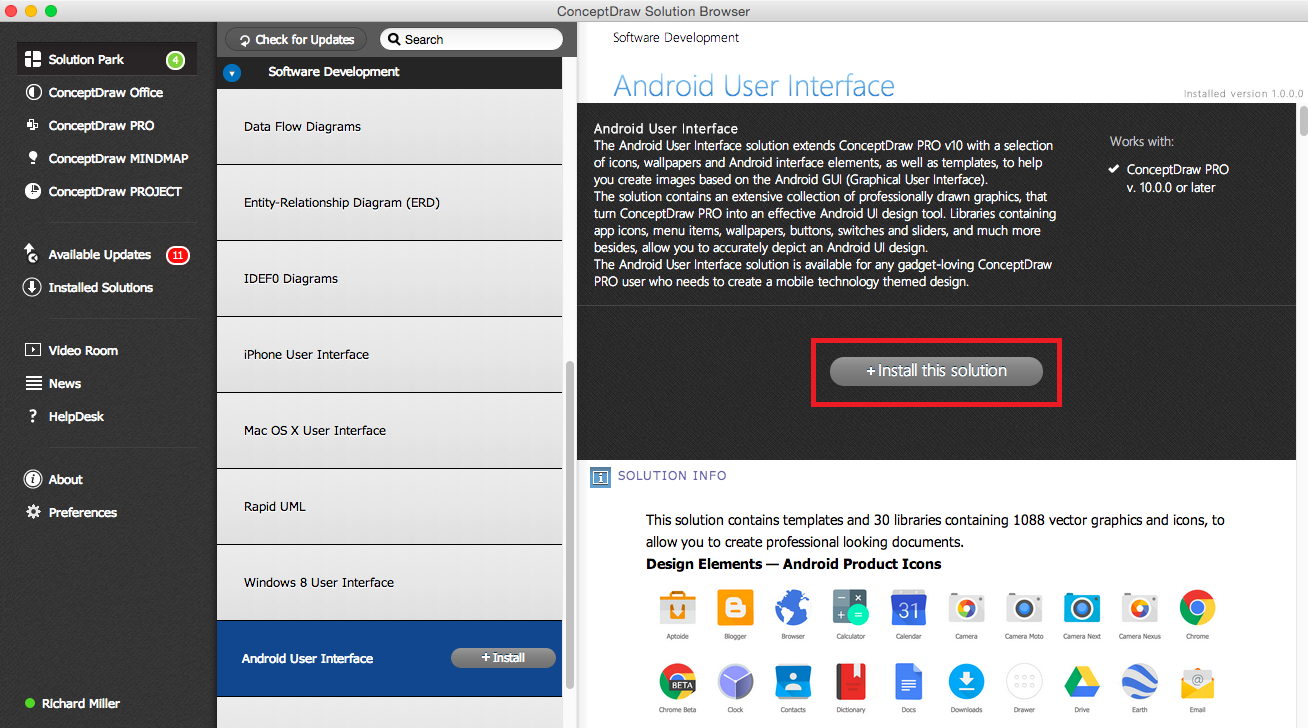This screenshot has width=1308, height=728.
Task: Click Check for Updates button
Action: [297, 39]
